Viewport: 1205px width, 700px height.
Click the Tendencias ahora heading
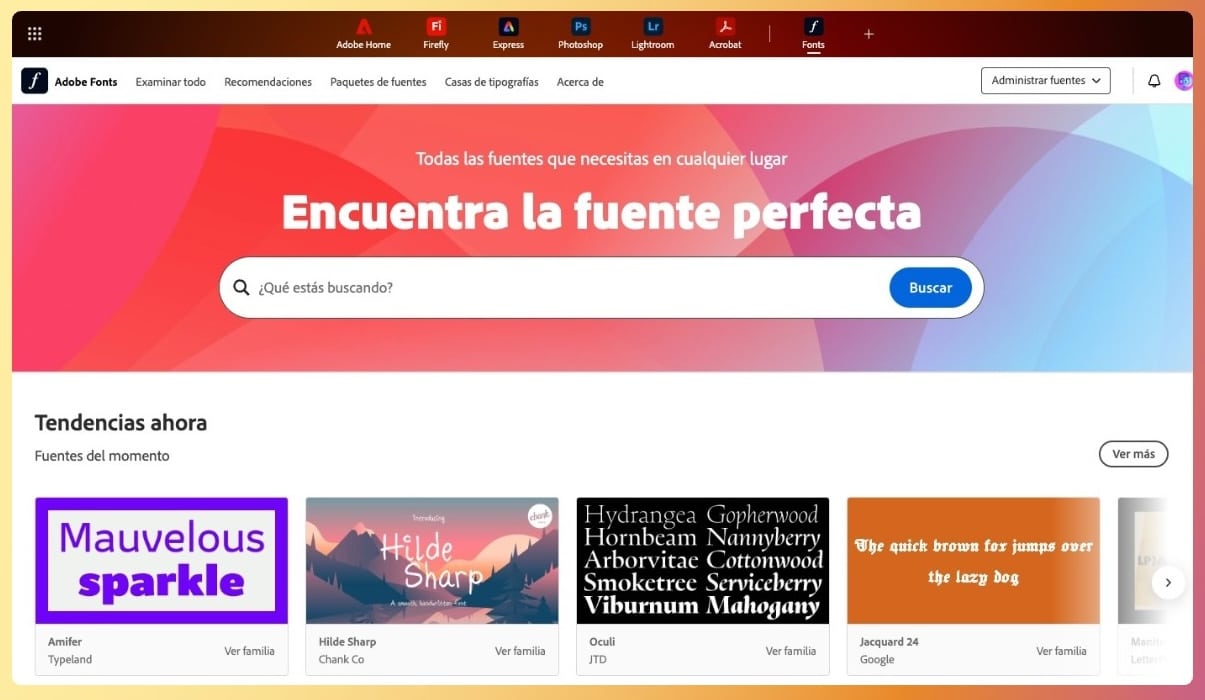point(121,423)
